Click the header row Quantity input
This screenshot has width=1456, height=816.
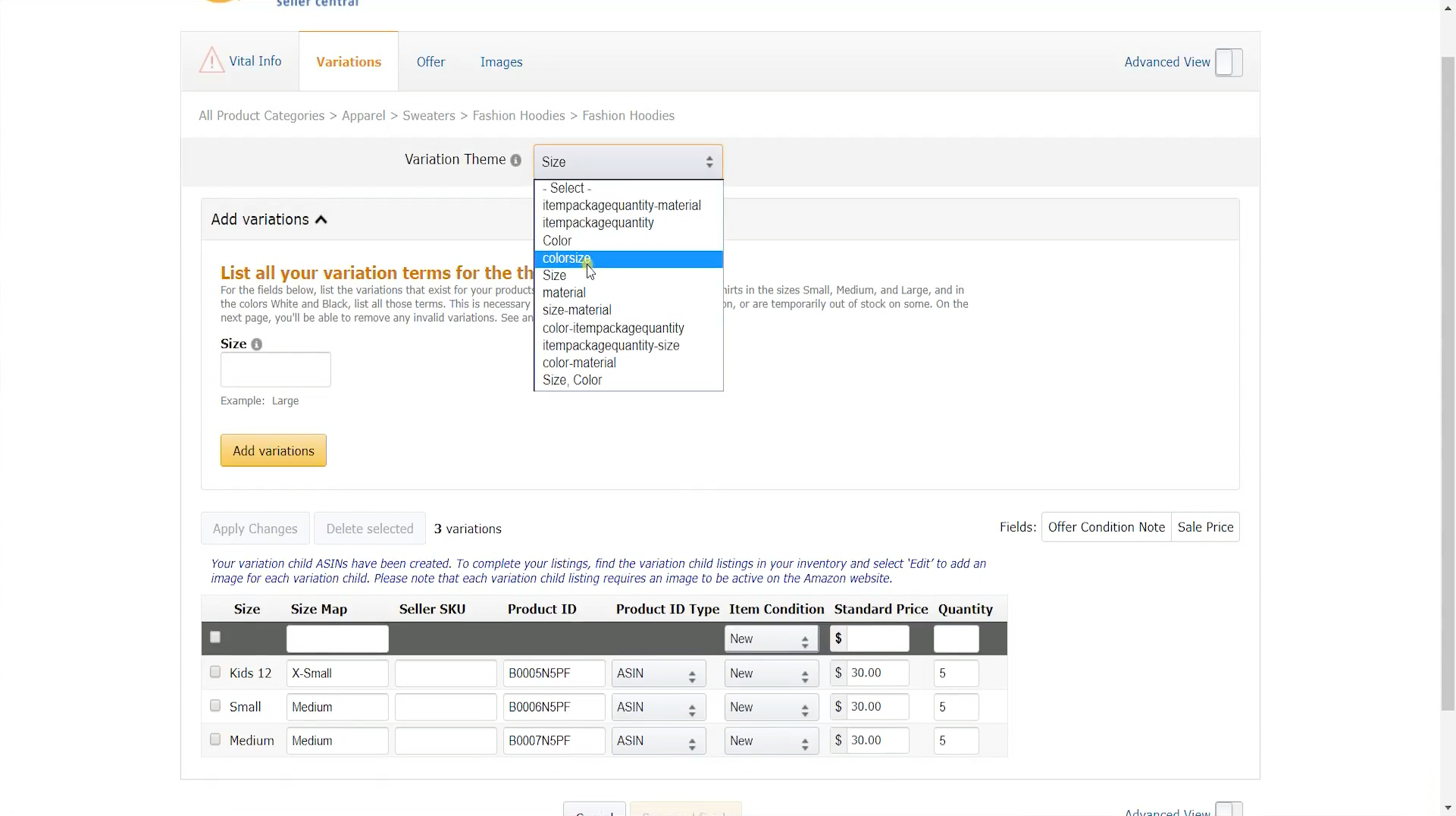tap(956, 639)
